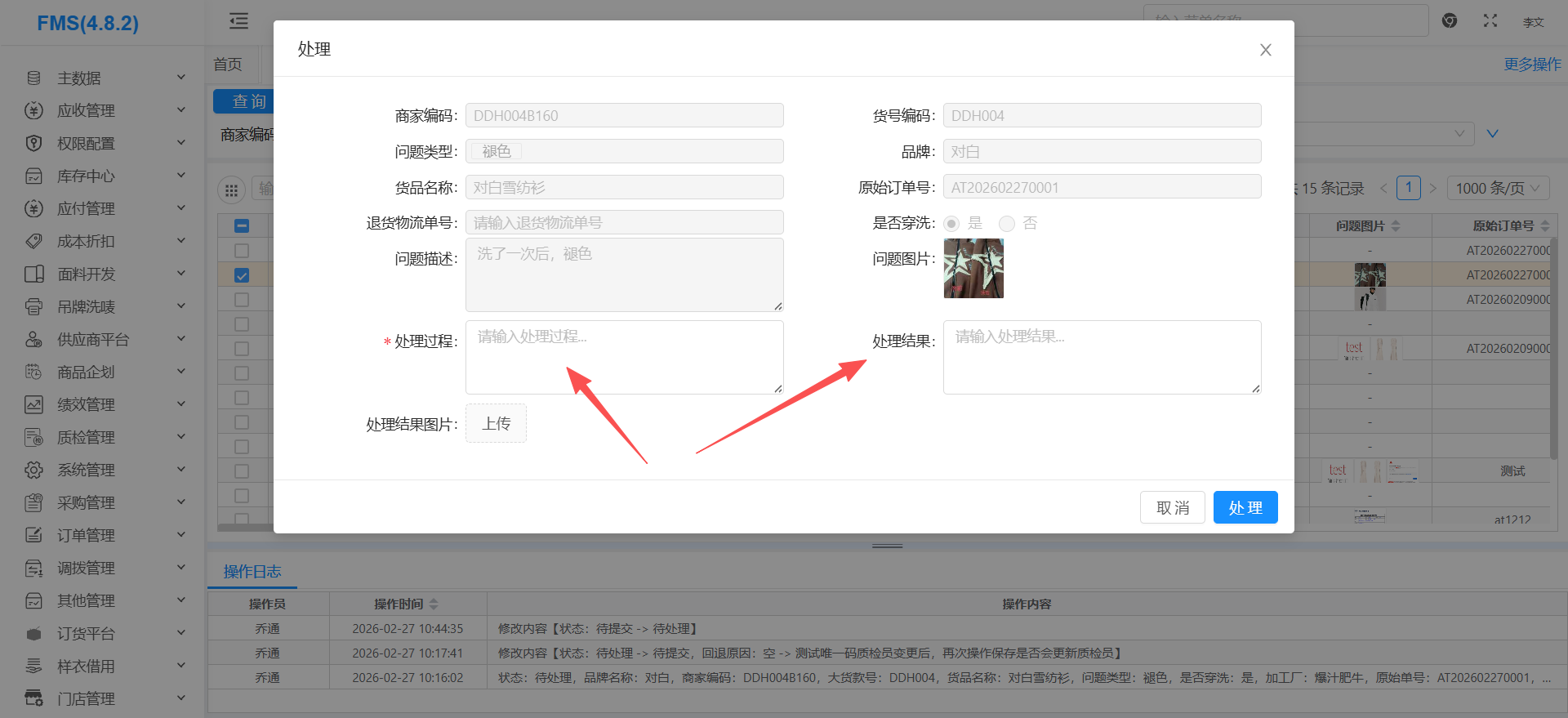This screenshot has width=1568, height=718.
Task: Open the 1000 条/页 page size dropdown
Action: (1498, 188)
